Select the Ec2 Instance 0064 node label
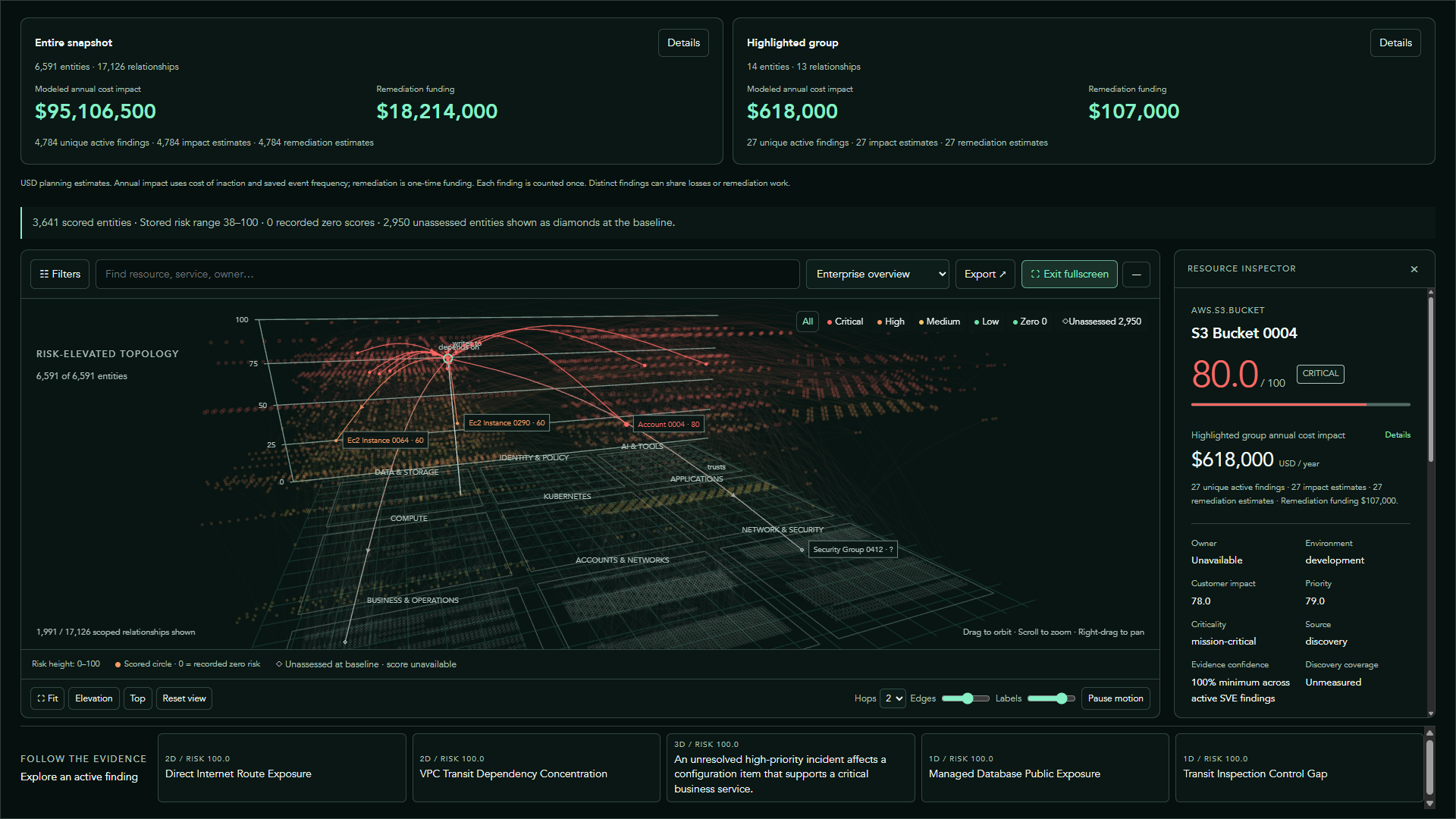This screenshot has height=819, width=1456. tap(385, 440)
